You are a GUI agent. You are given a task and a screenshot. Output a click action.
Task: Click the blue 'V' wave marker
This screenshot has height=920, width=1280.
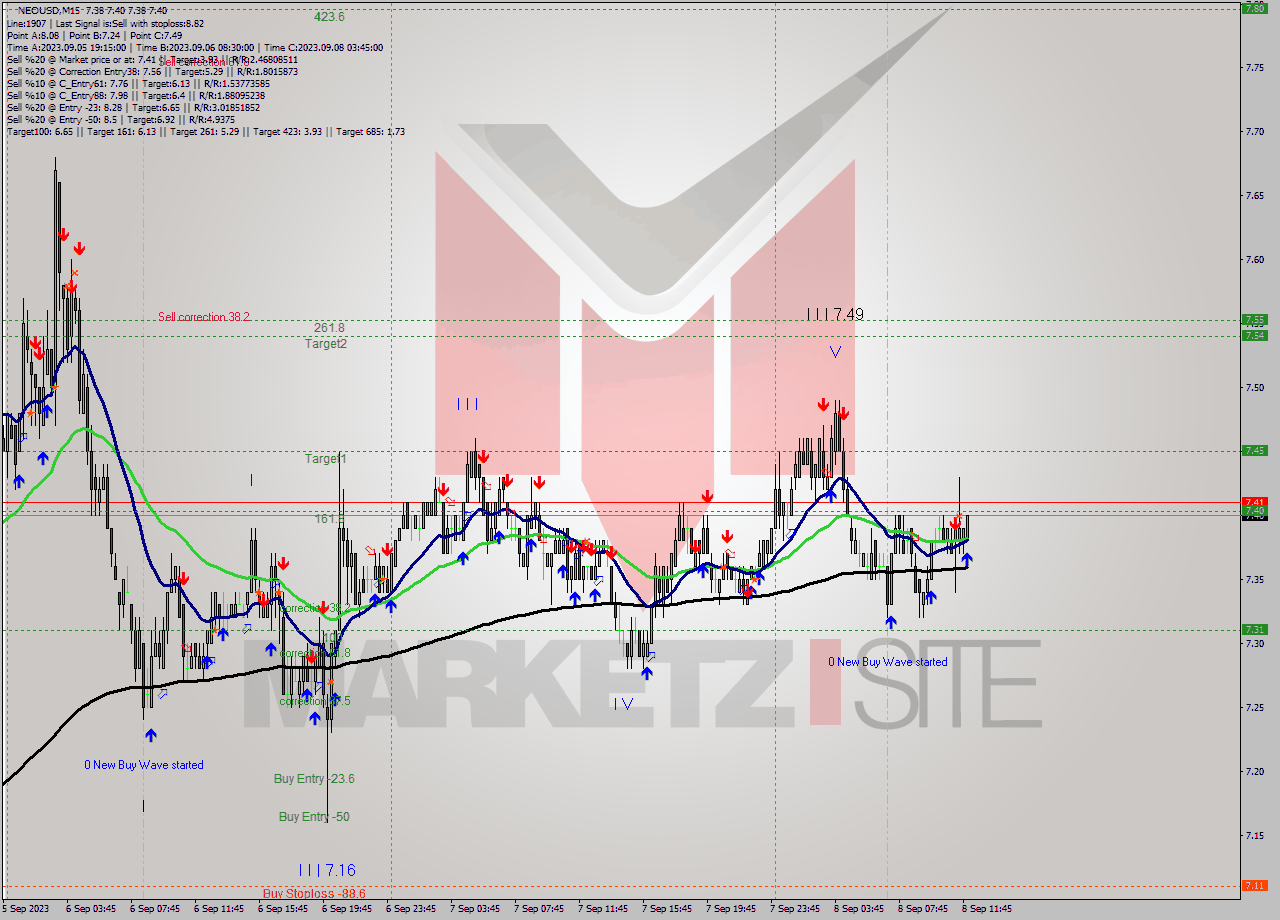point(835,352)
